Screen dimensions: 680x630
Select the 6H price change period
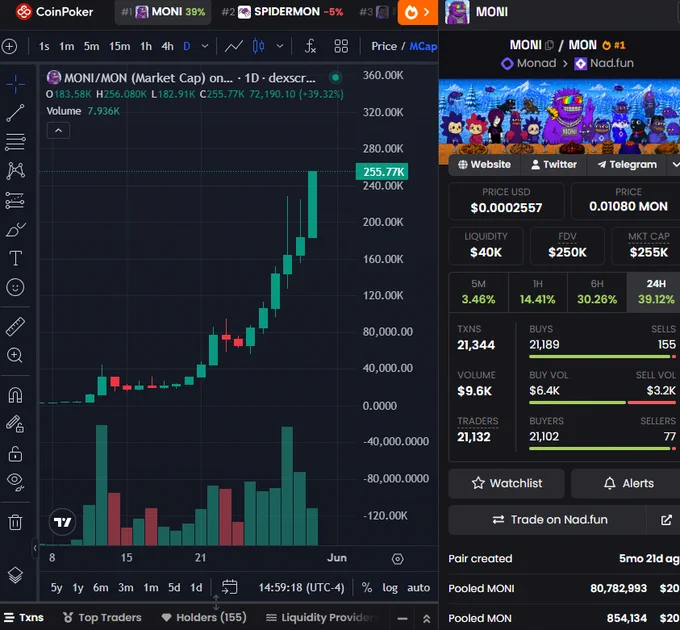click(597, 292)
